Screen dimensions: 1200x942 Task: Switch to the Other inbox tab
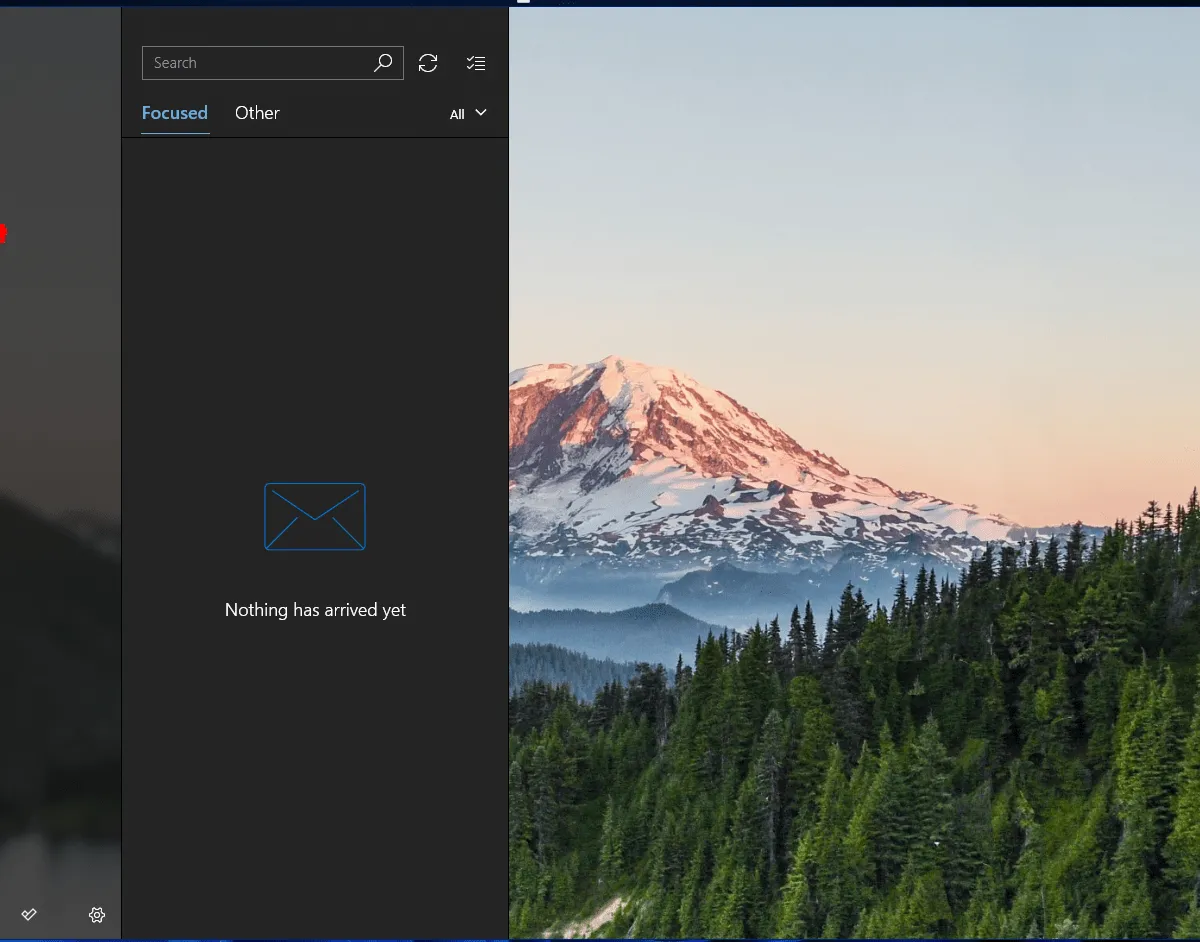(x=257, y=113)
